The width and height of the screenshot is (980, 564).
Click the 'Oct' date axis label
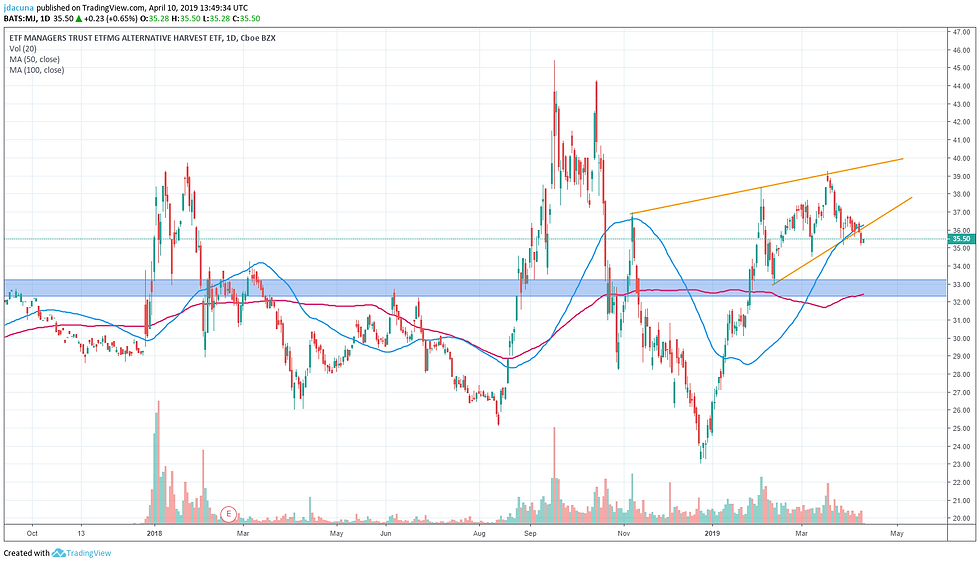coord(32,533)
